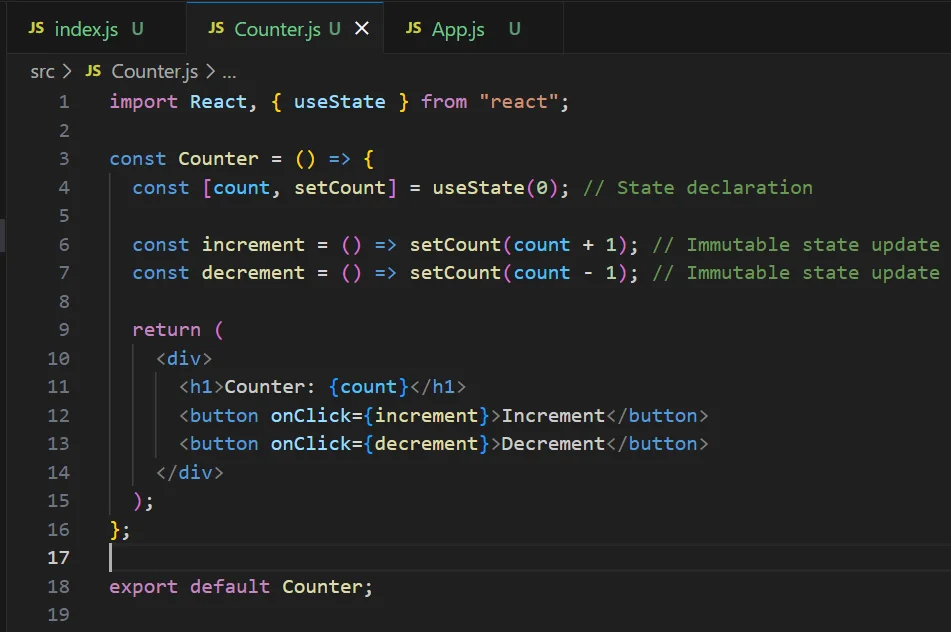The height and width of the screenshot is (632, 951).
Task: Click {count} inside the h1 element
Action: (x=369, y=387)
